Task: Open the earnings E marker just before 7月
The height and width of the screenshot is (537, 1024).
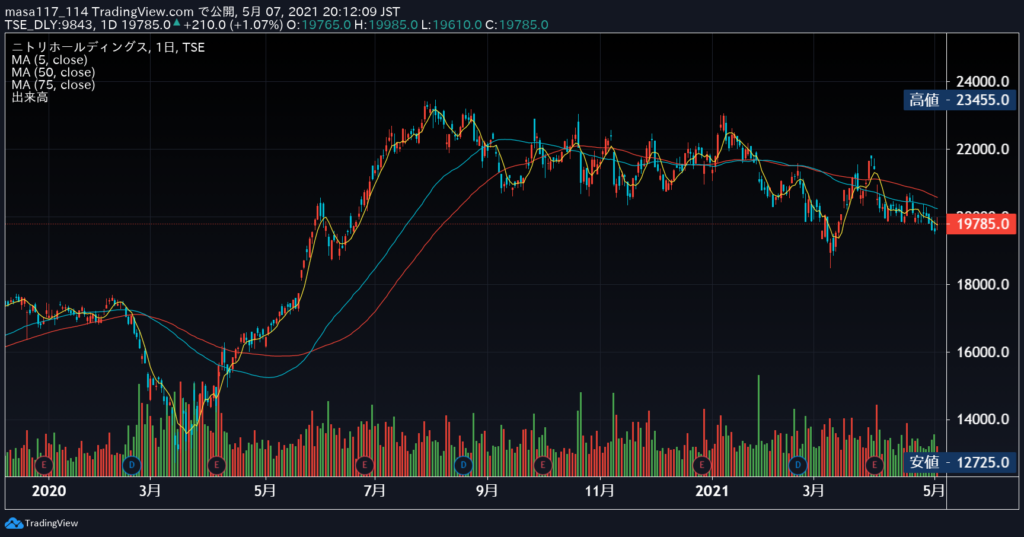Action: tap(364, 465)
